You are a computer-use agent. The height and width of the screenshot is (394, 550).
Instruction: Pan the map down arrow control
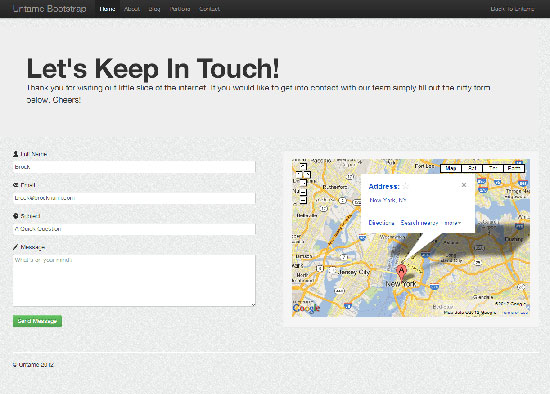tap(303, 182)
